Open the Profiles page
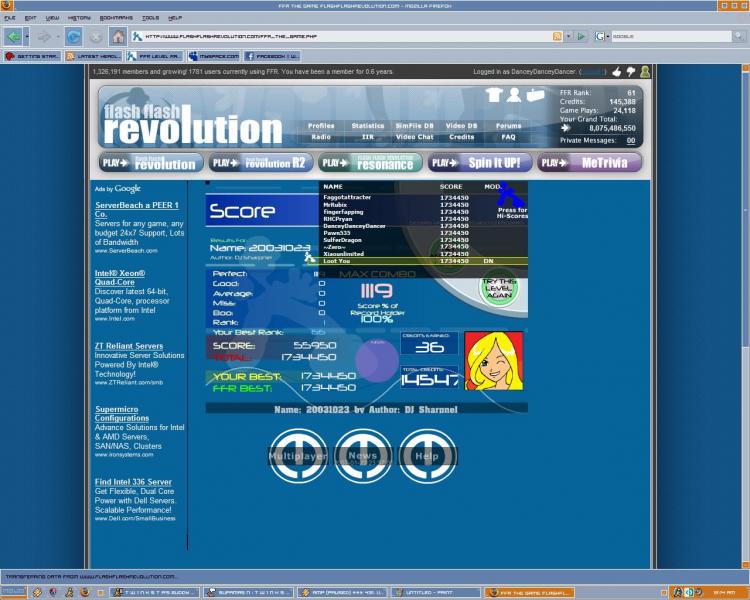Viewport: 750px width, 600px height. 321,126
